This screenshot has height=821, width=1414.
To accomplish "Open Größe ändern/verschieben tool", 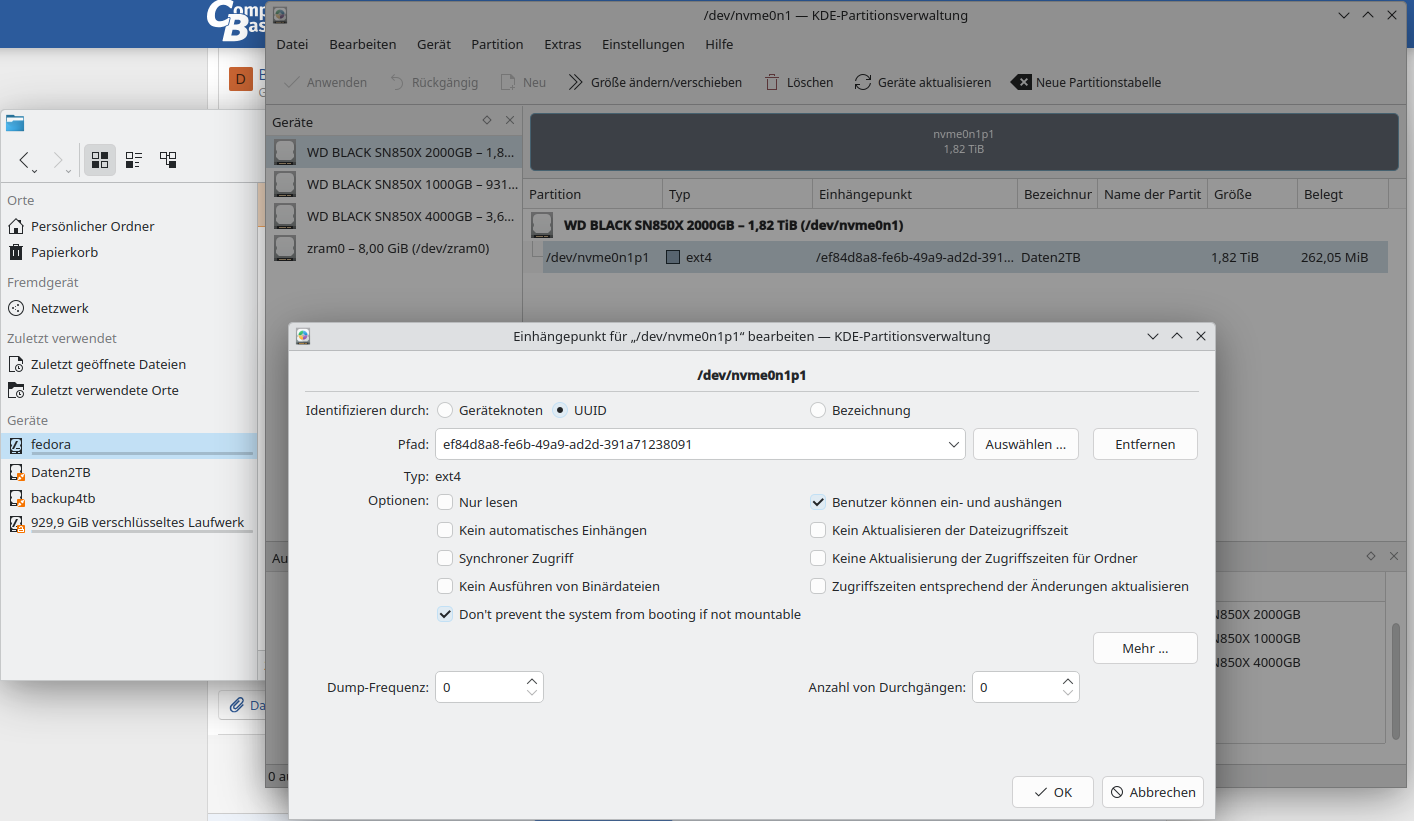I will tap(655, 82).
